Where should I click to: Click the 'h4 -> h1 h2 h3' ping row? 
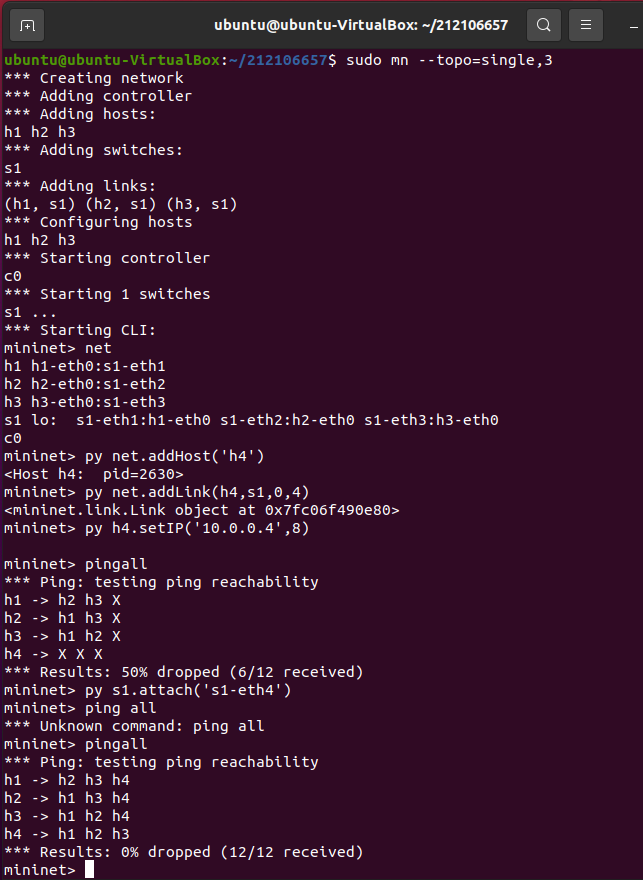click(67, 834)
